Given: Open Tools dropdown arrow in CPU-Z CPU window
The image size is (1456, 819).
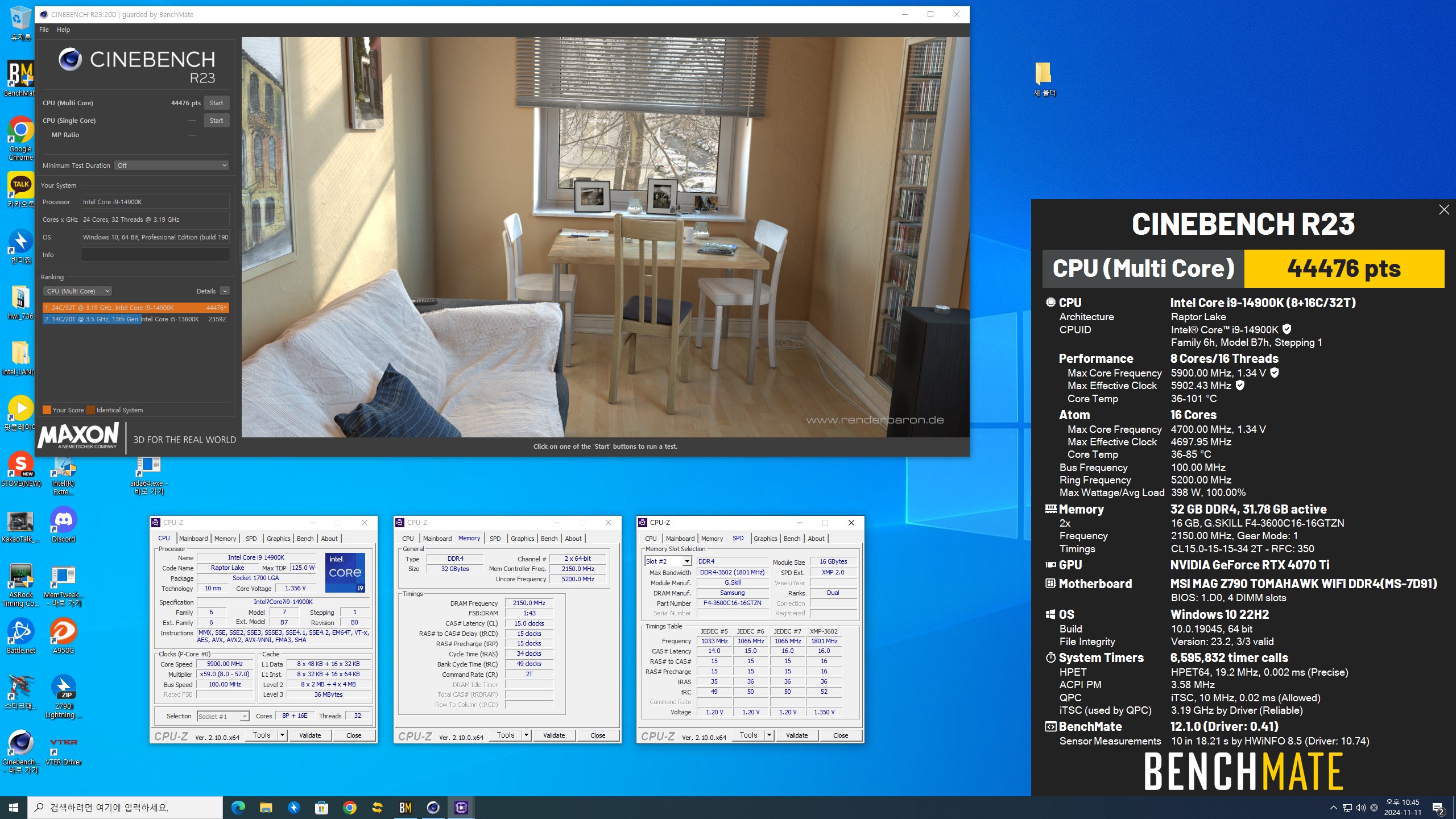Looking at the screenshot, I should point(282,735).
